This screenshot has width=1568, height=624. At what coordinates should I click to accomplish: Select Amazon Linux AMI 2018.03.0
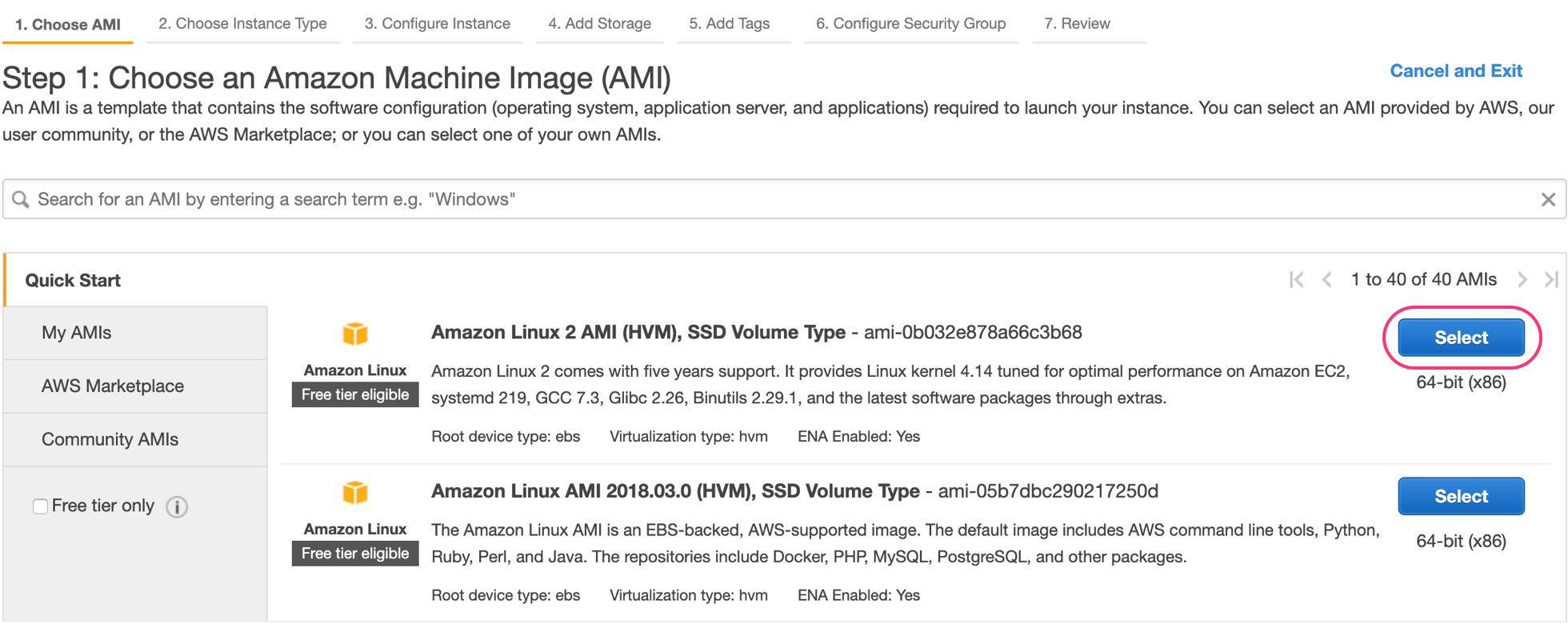(x=1461, y=497)
